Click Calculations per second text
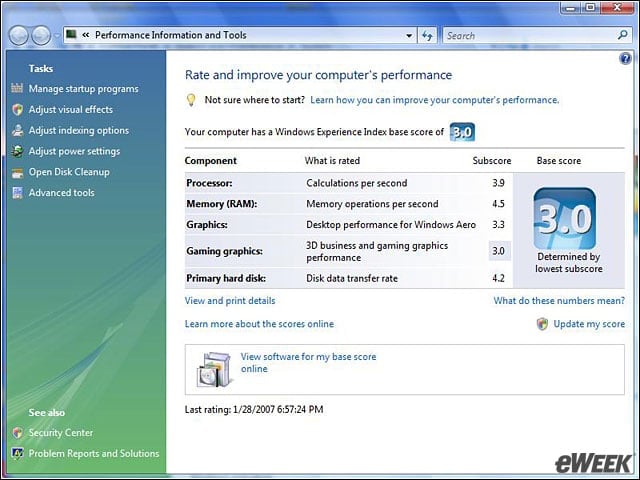The height and width of the screenshot is (480, 640). click(x=357, y=183)
